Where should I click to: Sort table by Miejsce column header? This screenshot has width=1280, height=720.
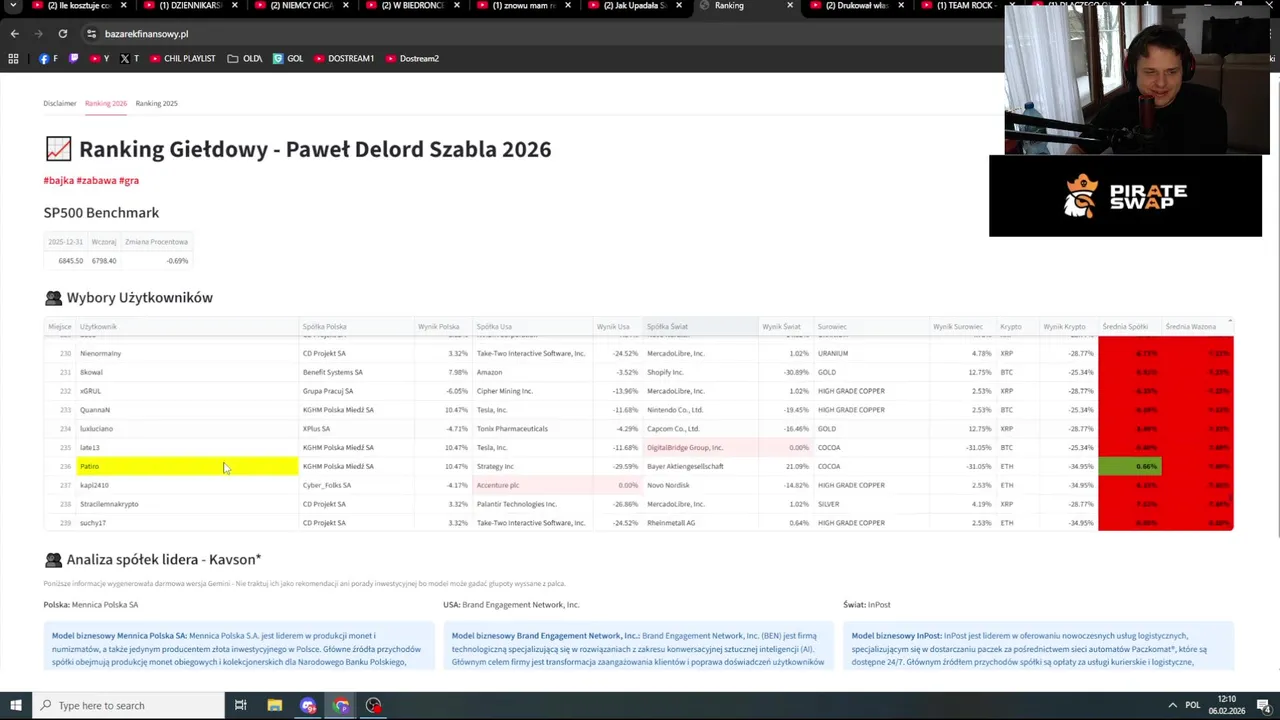[x=60, y=327]
